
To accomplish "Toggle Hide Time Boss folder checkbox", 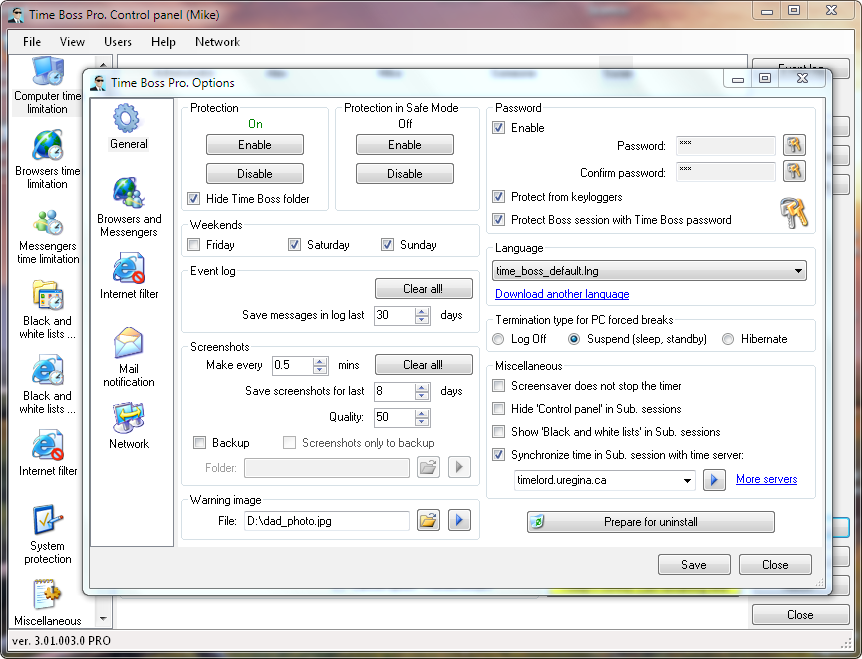I will coord(194,198).
